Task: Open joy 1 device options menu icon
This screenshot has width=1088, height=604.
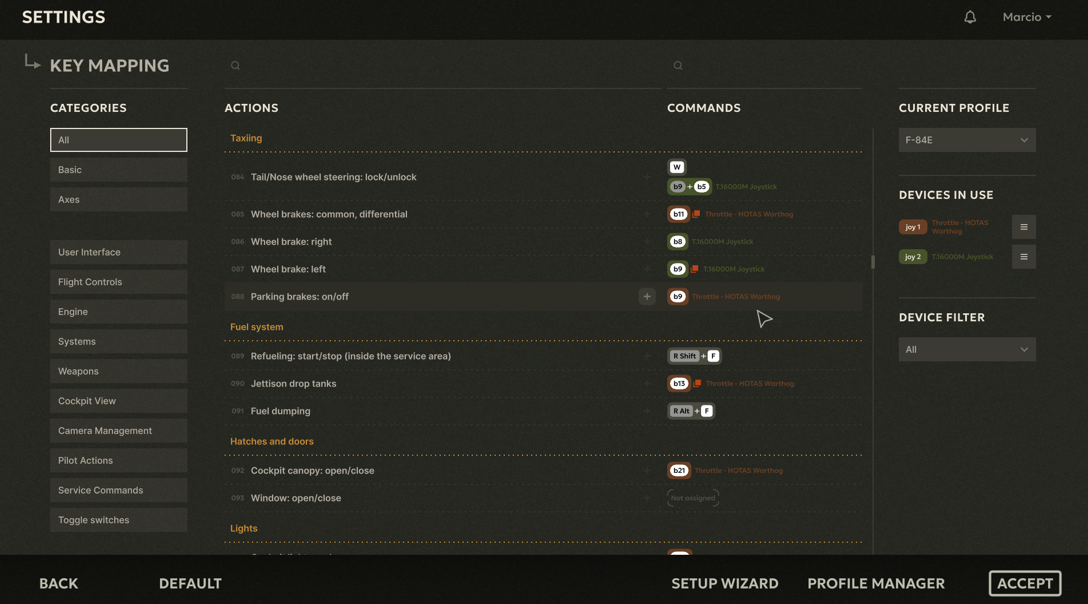Action: click(x=1023, y=227)
